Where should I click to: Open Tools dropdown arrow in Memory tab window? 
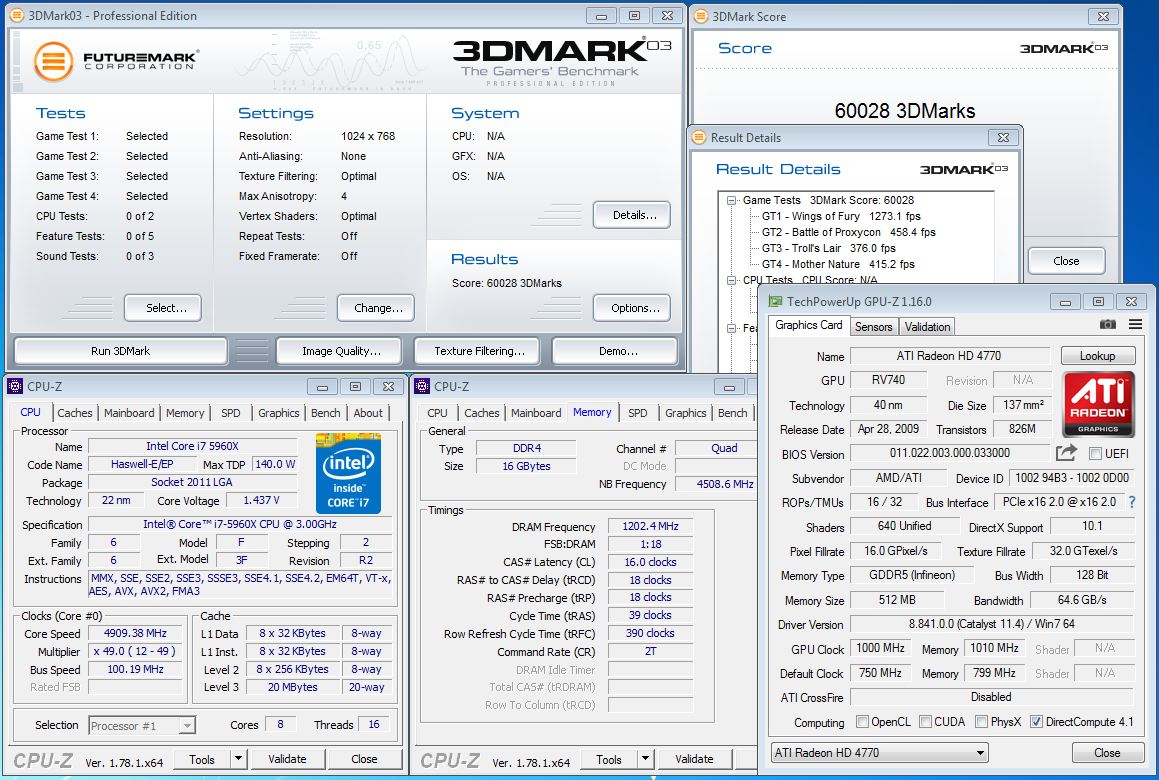pos(645,759)
